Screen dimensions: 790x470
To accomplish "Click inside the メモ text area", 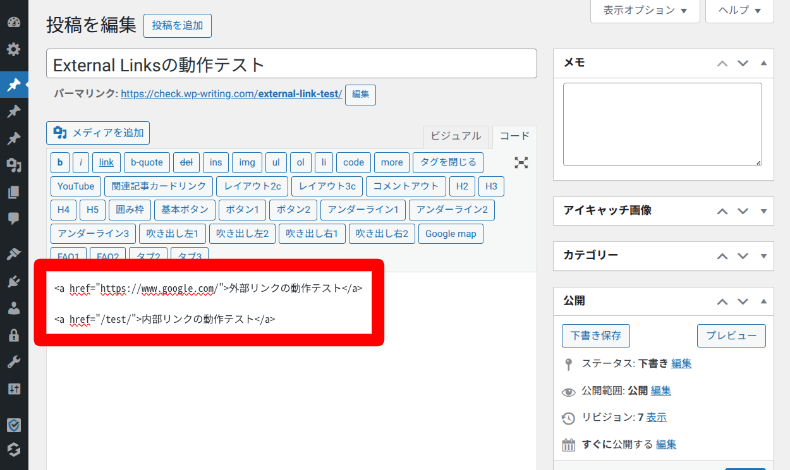I will (662, 124).
